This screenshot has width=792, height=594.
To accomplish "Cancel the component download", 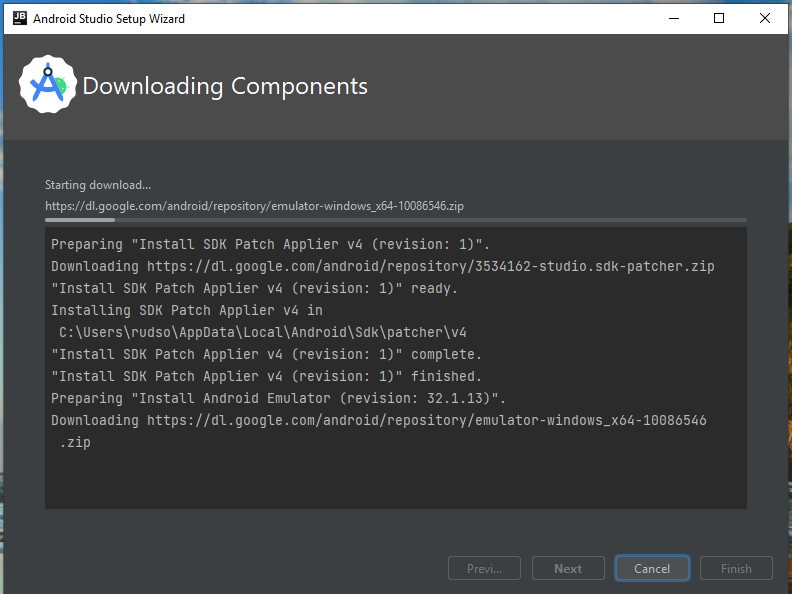I will click(x=652, y=568).
